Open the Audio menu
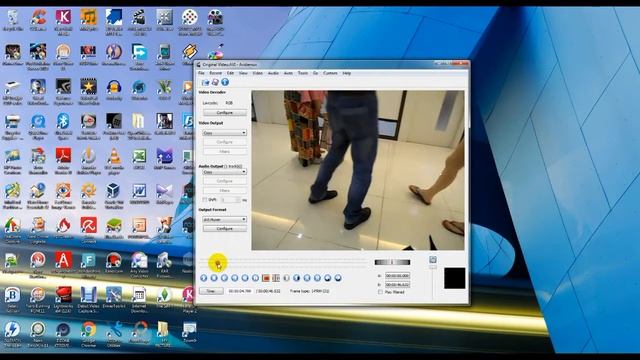640x360 pixels. (x=273, y=73)
